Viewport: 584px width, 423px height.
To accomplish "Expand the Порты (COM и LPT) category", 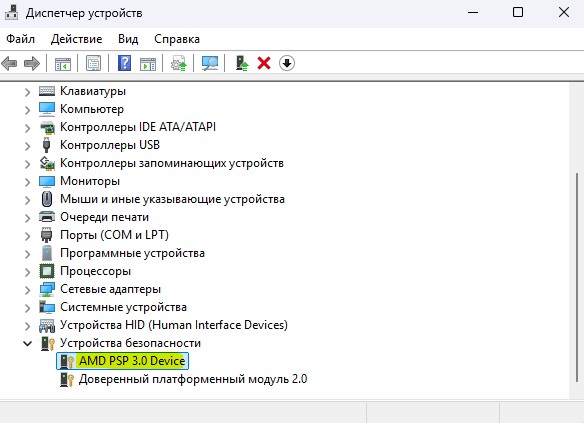I will 28,236.
